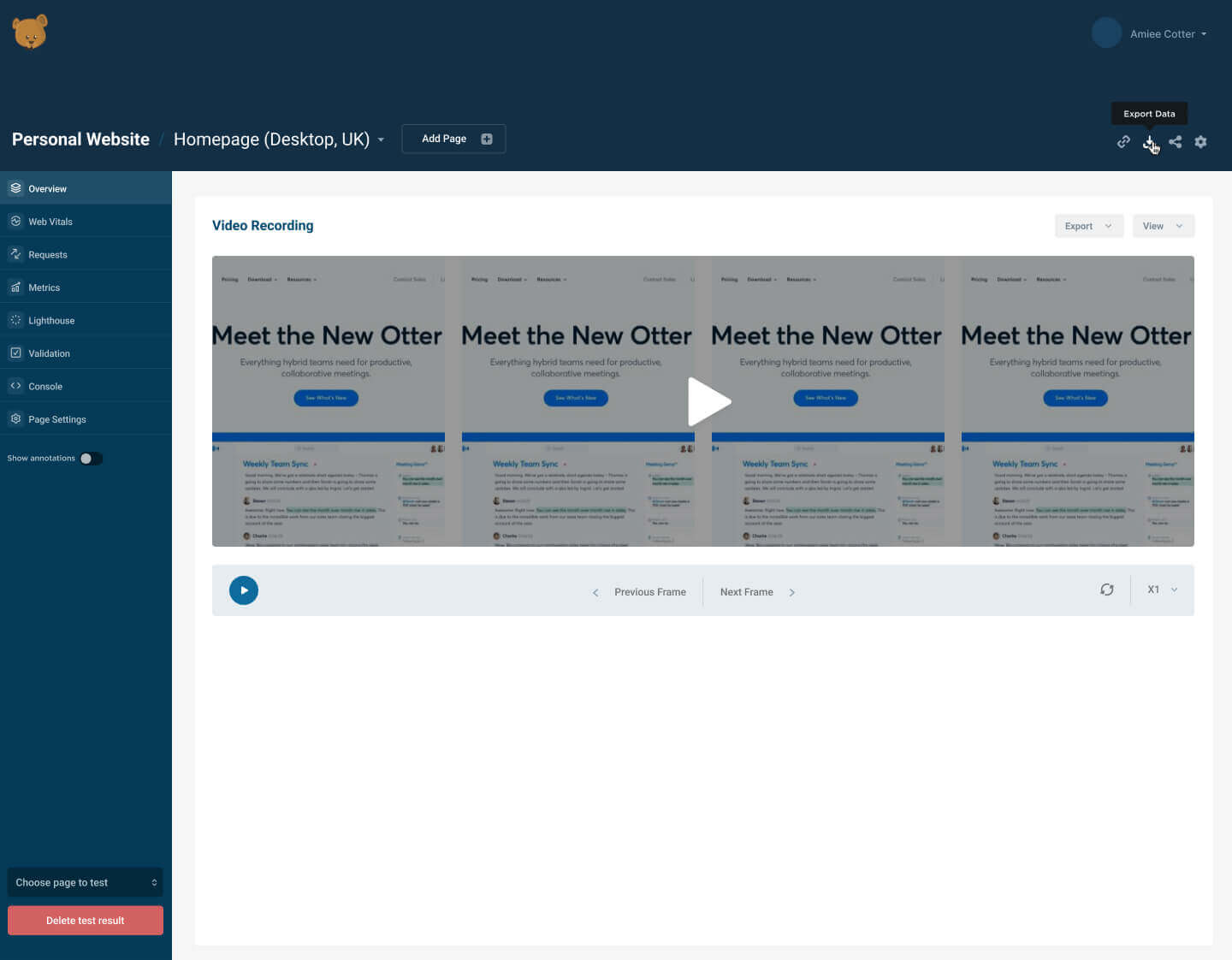1232x960 pixels.
Task: Open the Amiee Cotter account menu
Action: [1168, 34]
